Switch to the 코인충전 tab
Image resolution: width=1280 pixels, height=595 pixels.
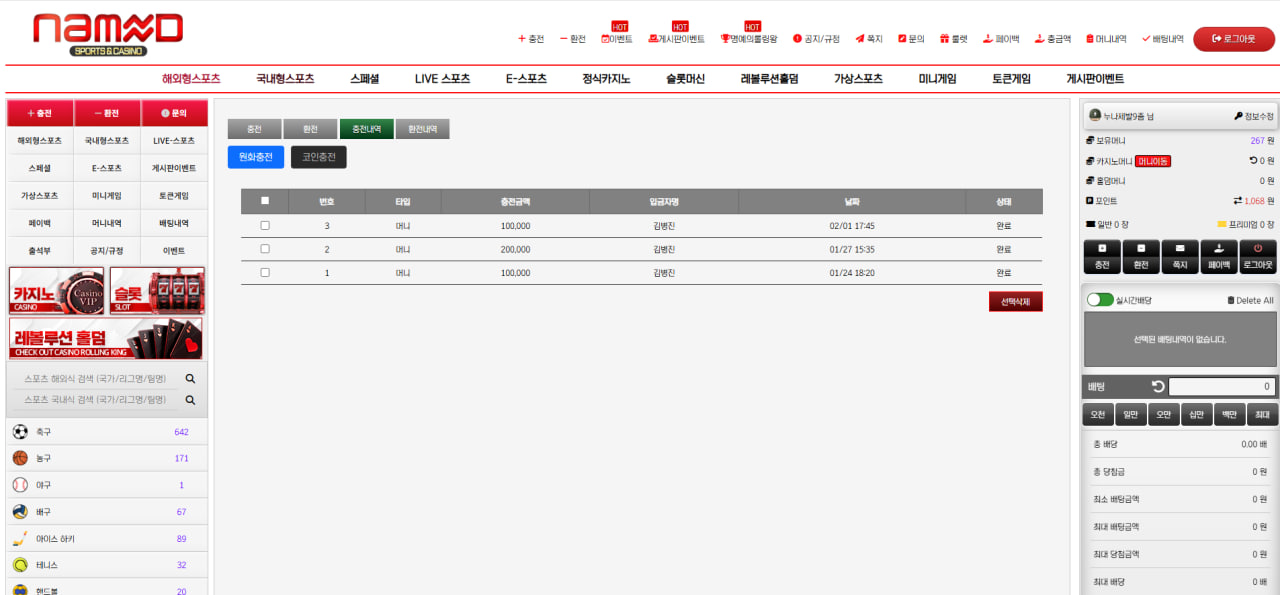pos(319,157)
